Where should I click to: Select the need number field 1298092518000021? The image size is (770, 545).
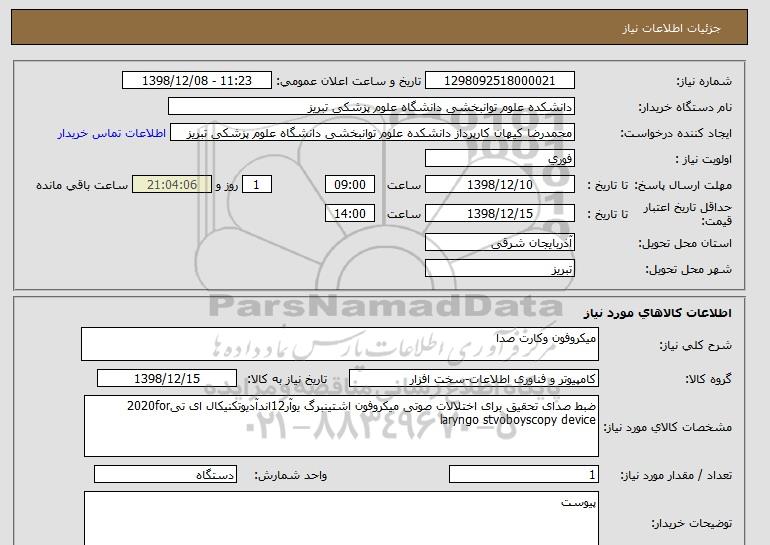[499, 81]
